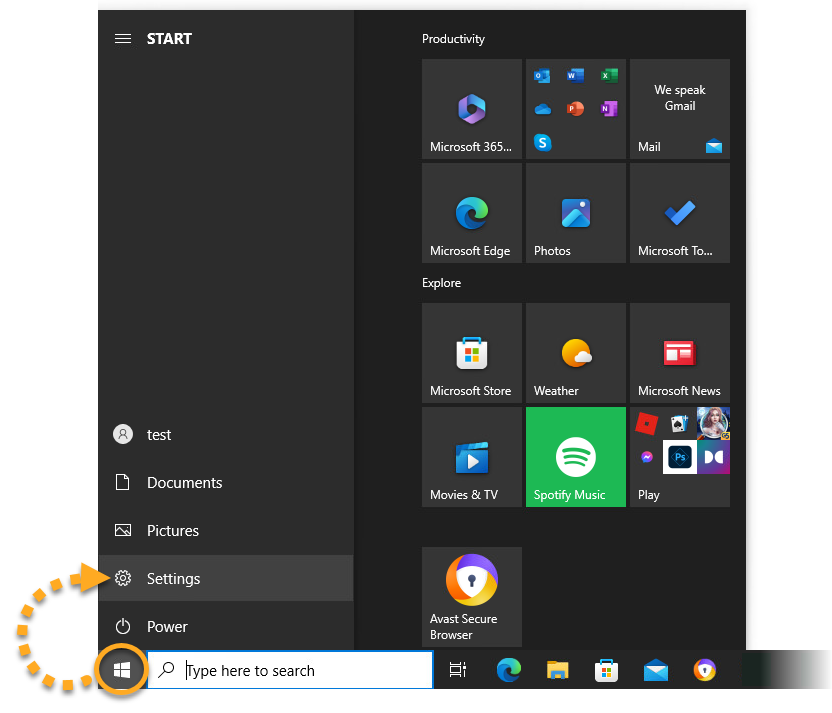Open the Microsoft 365 tile
Viewport: 832px width, 713px height.
pos(471,109)
